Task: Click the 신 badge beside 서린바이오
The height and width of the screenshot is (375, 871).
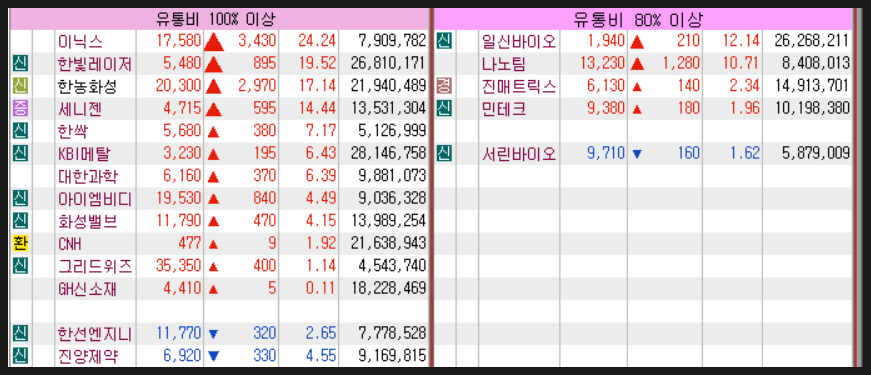Action: [444, 153]
